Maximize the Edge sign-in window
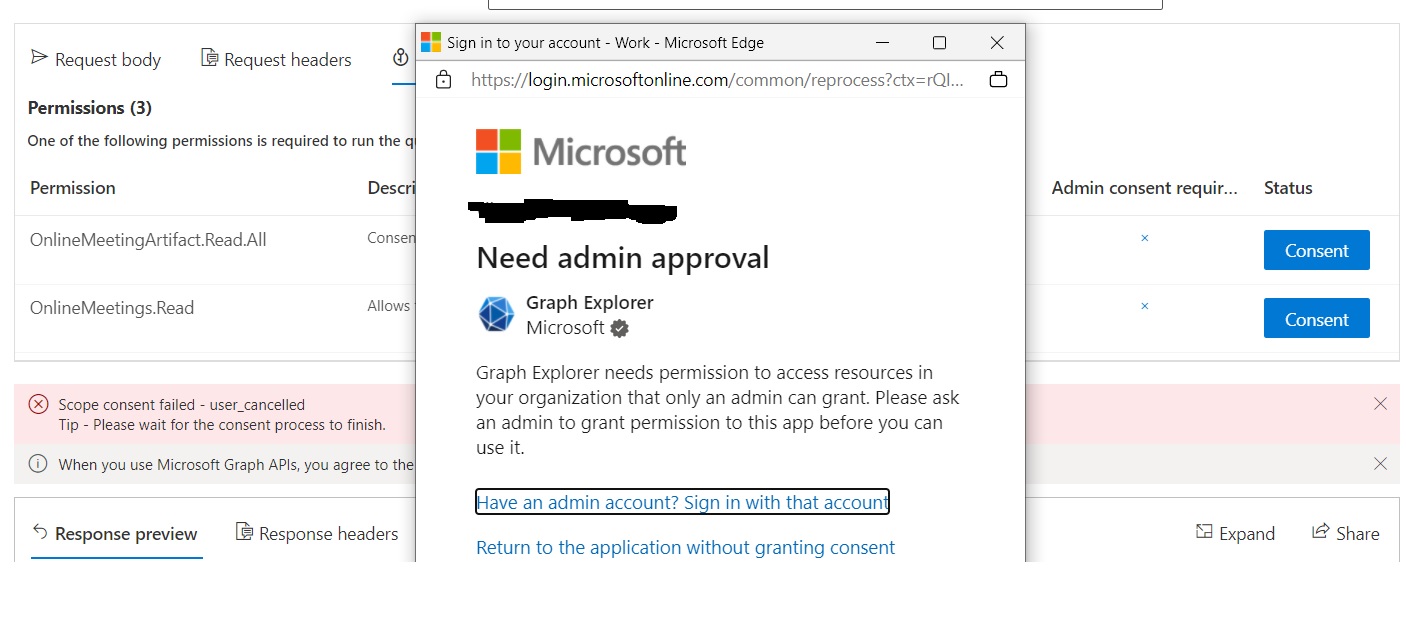This screenshot has width=1406, height=643. point(939,43)
